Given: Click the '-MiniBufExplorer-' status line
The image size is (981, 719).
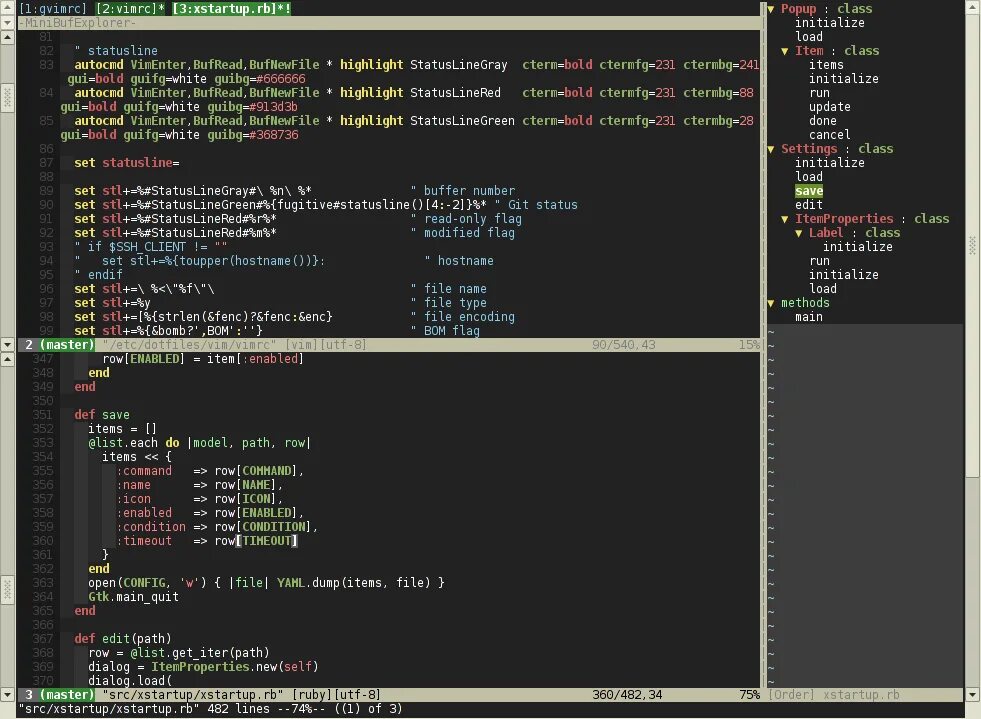Looking at the screenshot, I should coord(389,23).
